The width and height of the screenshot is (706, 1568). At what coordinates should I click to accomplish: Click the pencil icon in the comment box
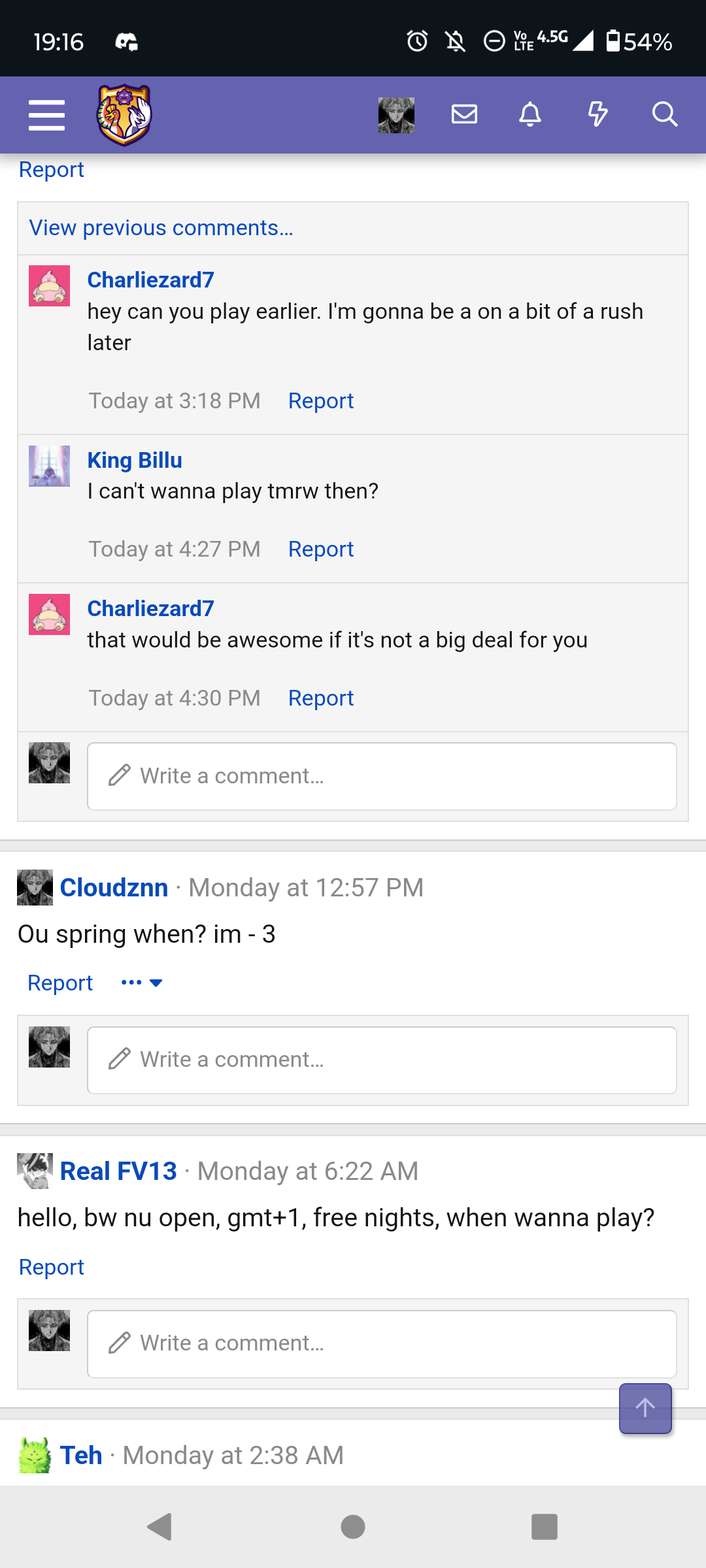pyautogui.click(x=118, y=776)
